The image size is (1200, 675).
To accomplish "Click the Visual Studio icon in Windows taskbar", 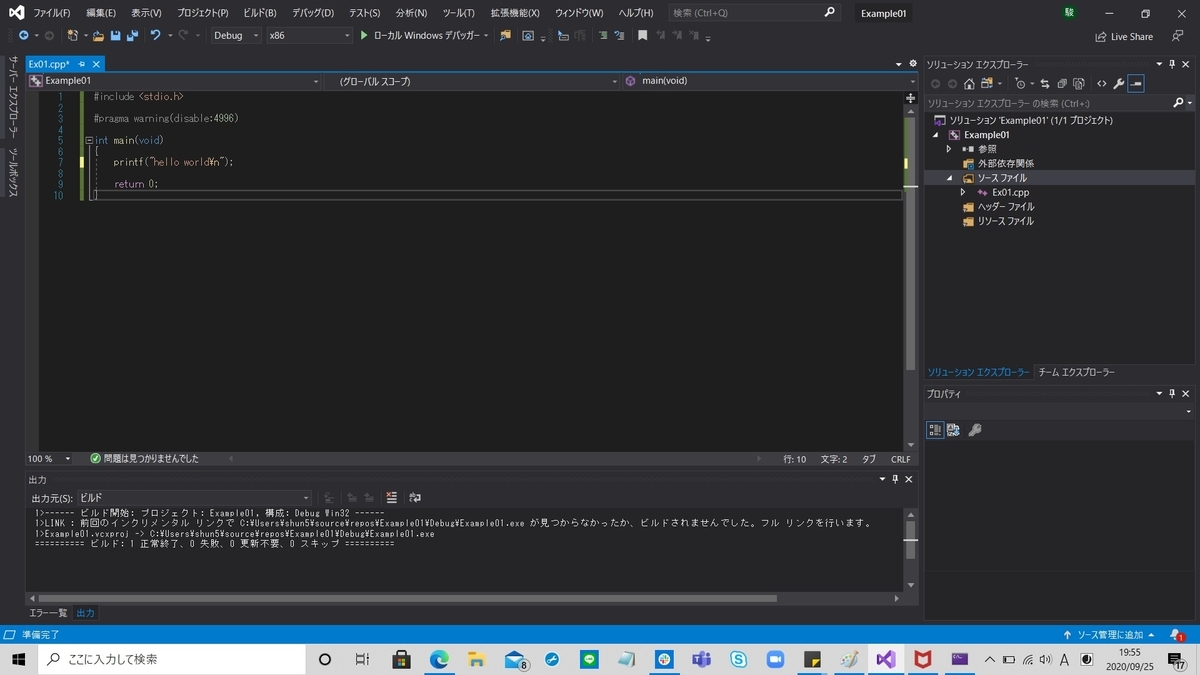I will coord(885,659).
